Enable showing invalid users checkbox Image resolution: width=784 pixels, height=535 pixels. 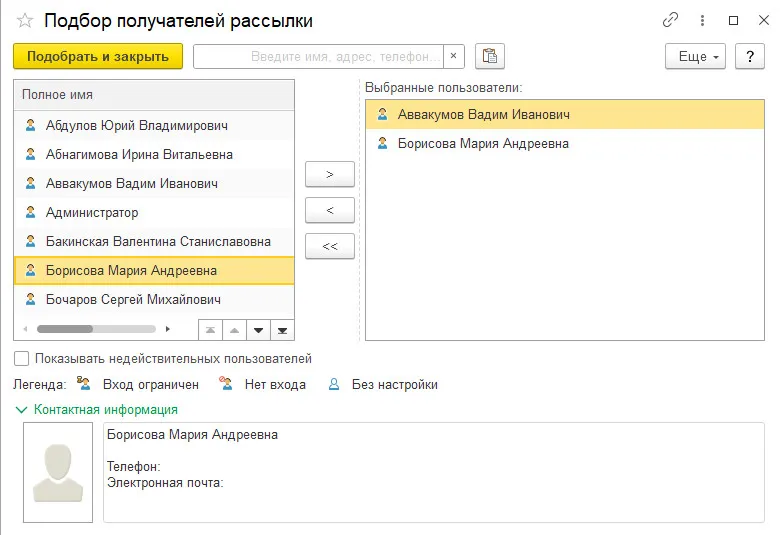pyautogui.click(x=22, y=359)
